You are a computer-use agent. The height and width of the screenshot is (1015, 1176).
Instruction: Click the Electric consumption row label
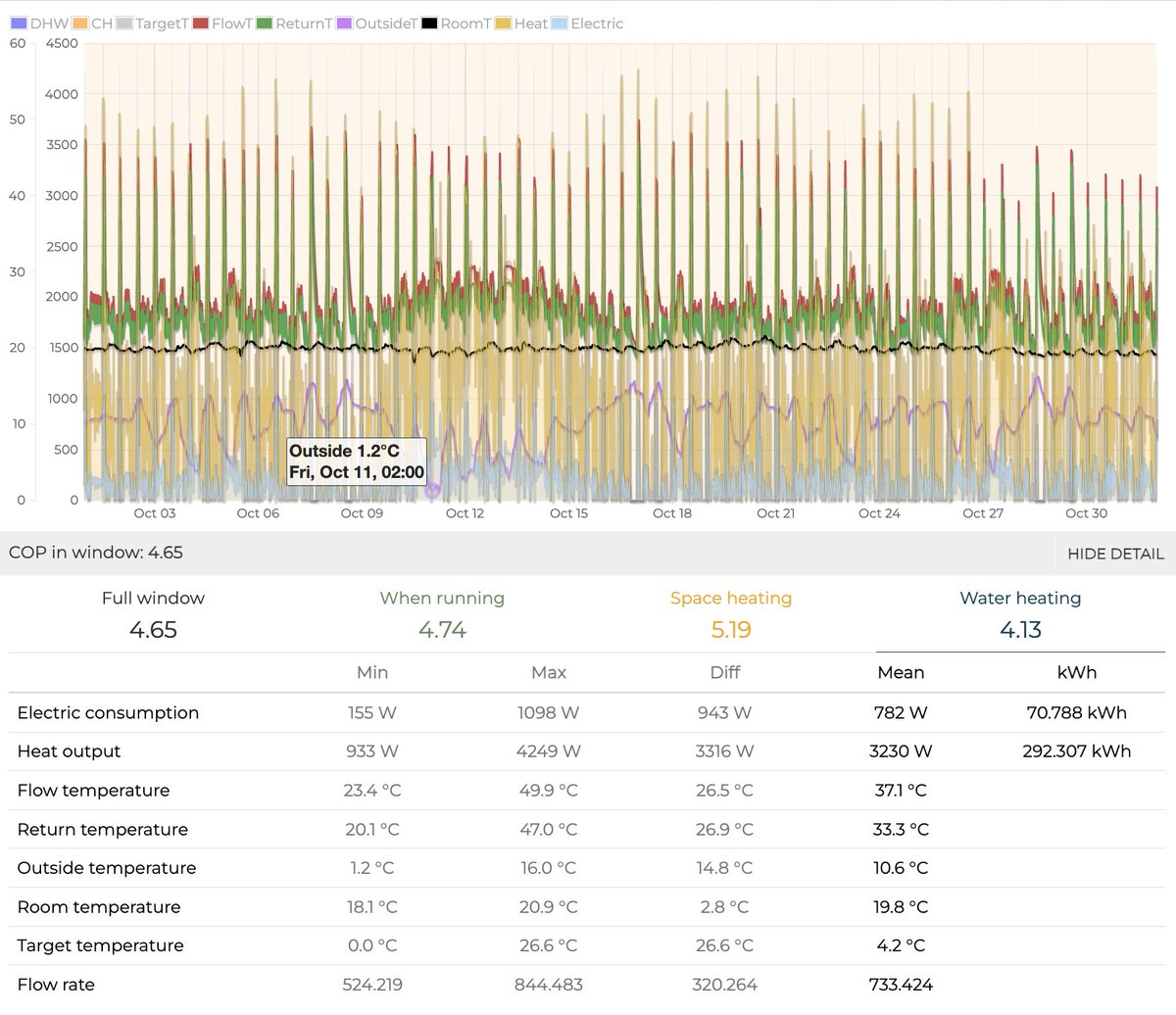(x=108, y=713)
